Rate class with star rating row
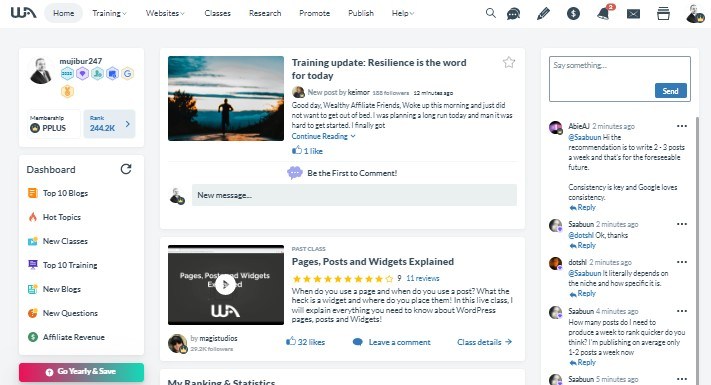Viewport: 711px width, 385px height. coord(343,278)
